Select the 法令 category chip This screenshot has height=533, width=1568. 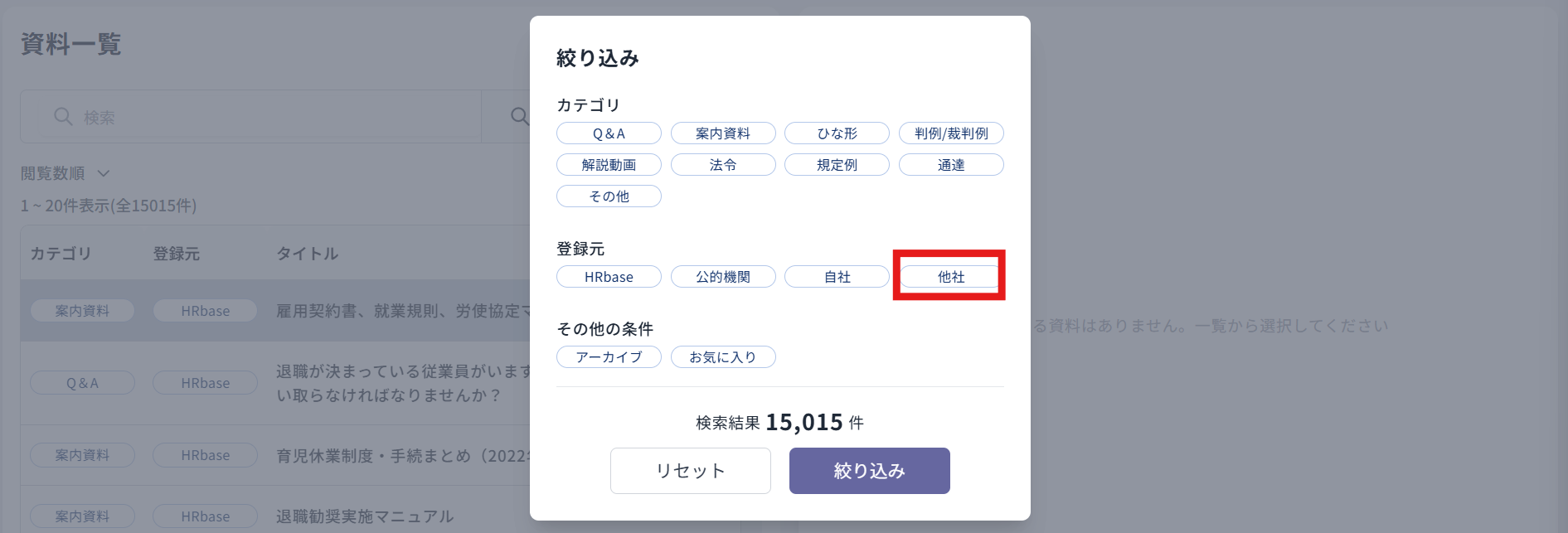point(723,165)
